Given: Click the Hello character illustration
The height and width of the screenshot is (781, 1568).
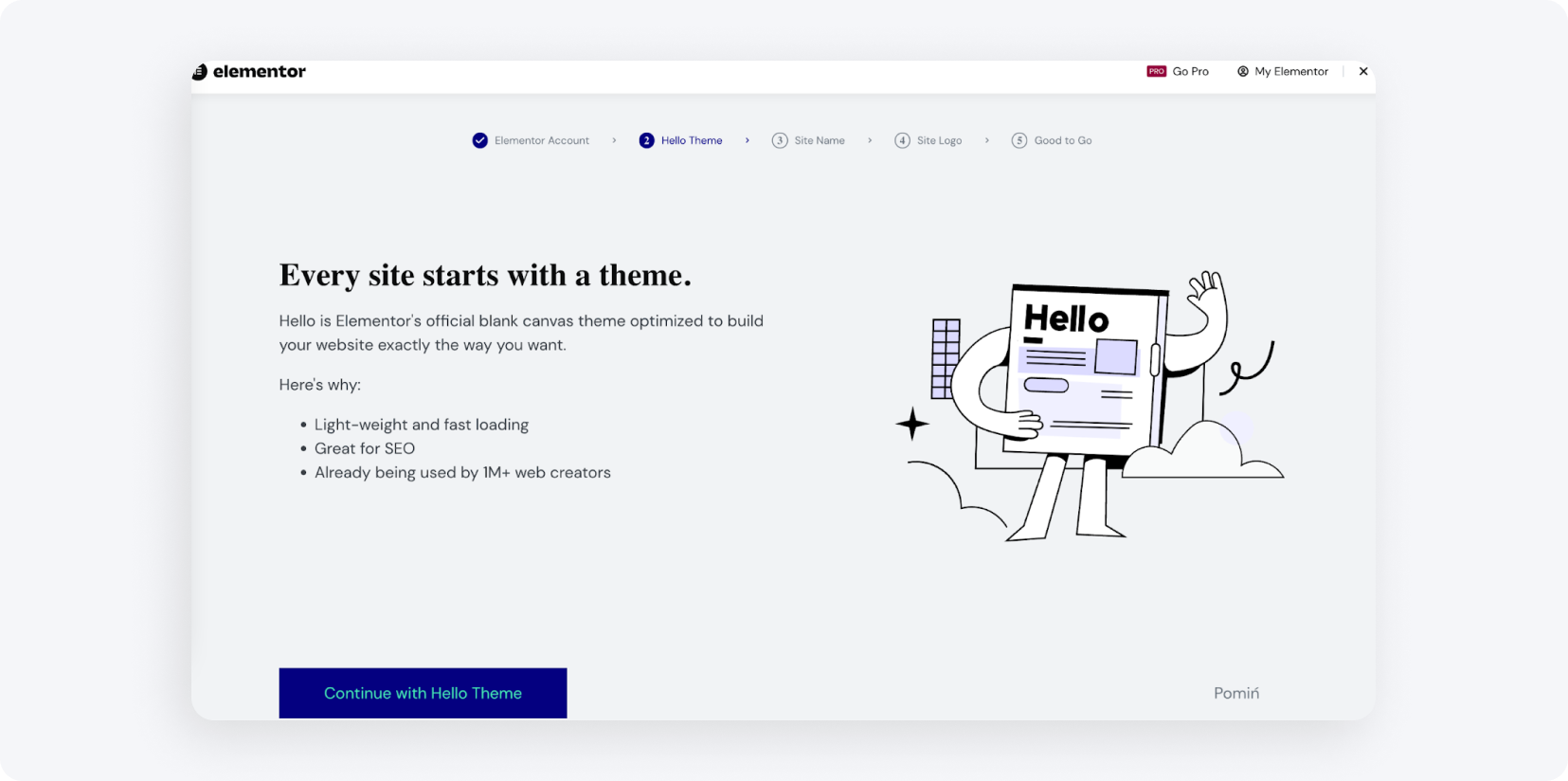Looking at the screenshot, I should point(1090,406).
